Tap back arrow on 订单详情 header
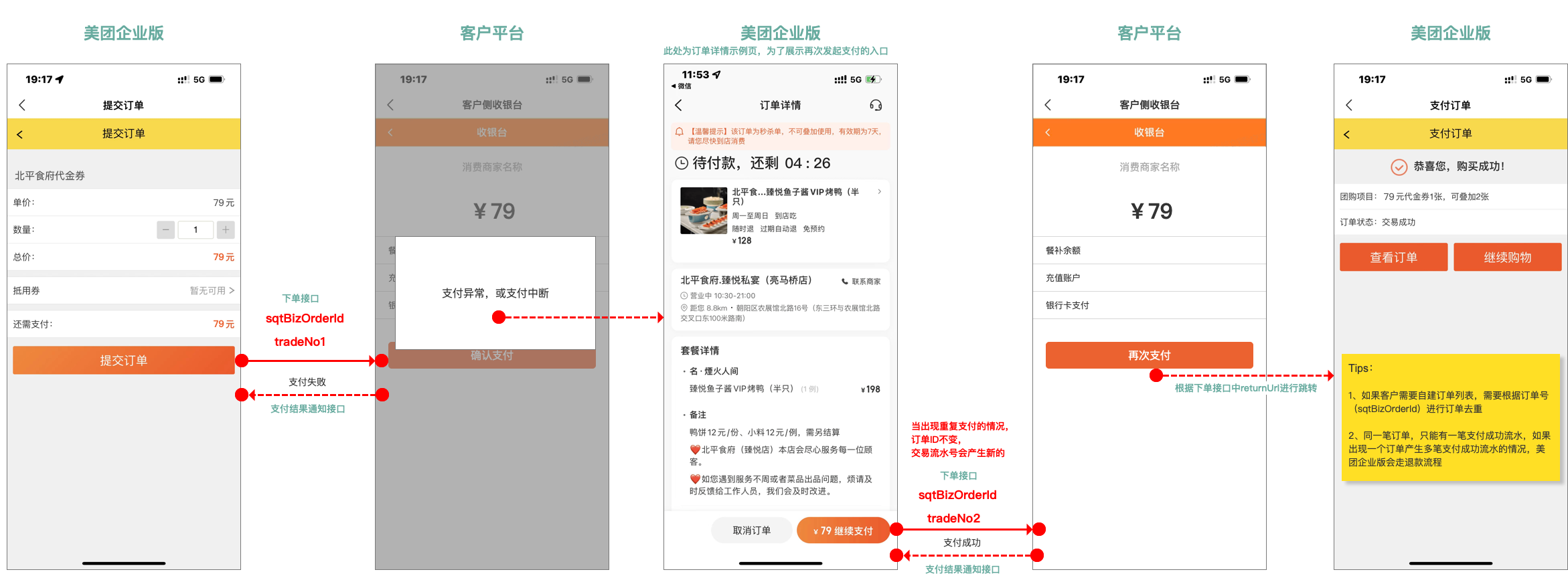Image resolution: width=1568 pixels, height=576 pixels. point(678,105)
